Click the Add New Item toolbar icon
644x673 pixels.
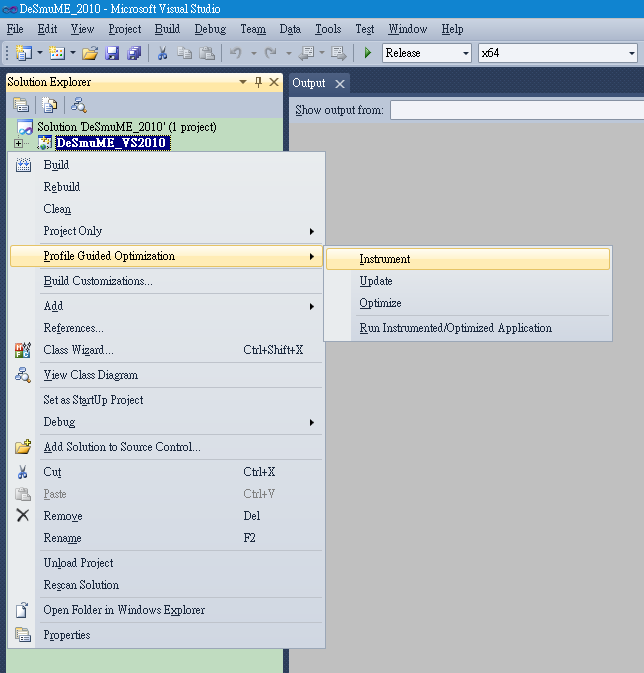[x=57, y=53]
